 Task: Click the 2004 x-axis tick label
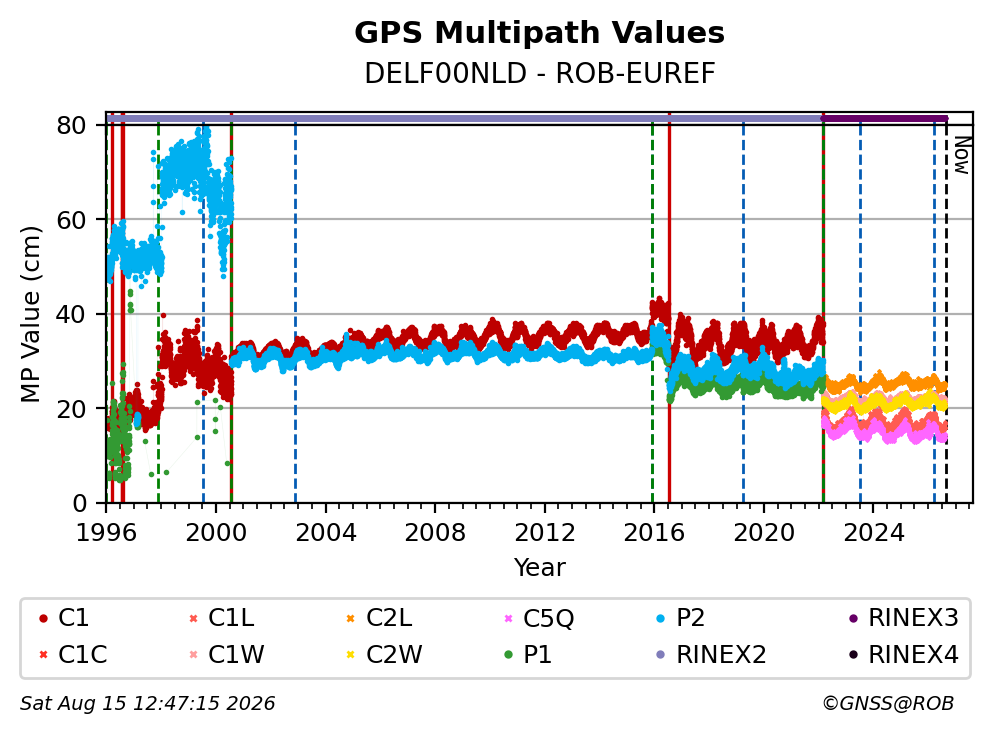326,533
